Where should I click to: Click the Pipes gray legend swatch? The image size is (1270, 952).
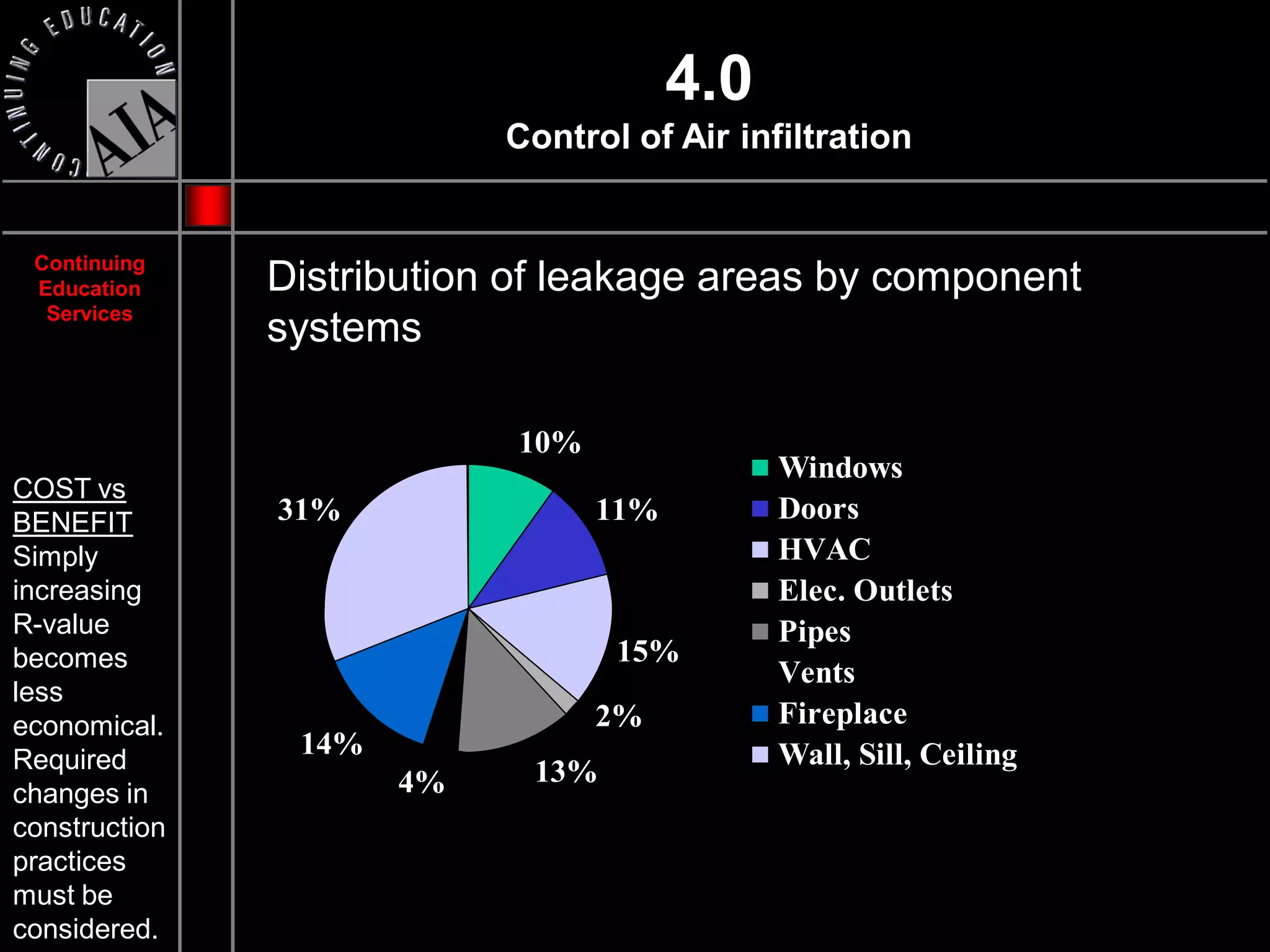coord(760,632)
